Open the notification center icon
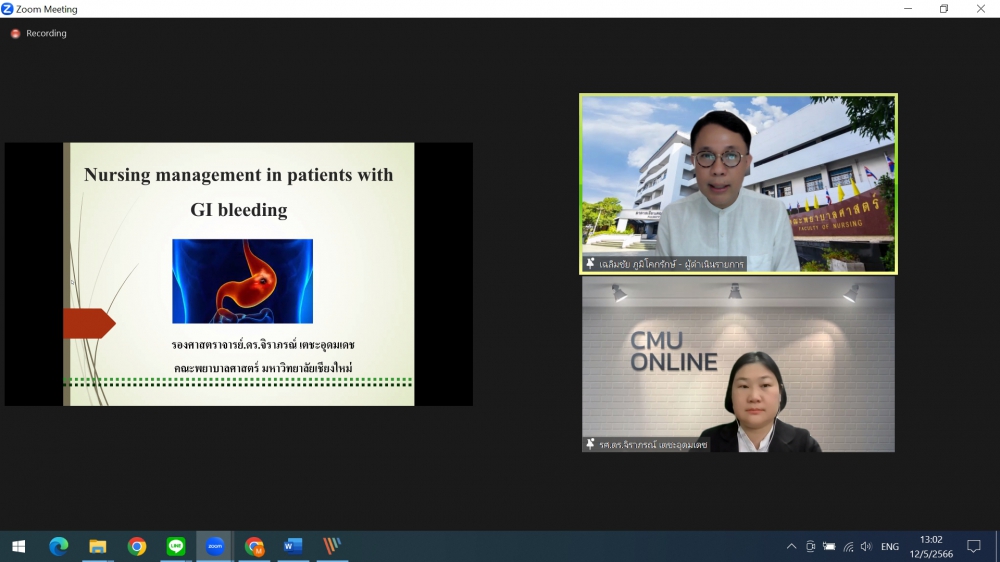The height and width of the screenshot is (562, 1000). click(x=973, y=547)
